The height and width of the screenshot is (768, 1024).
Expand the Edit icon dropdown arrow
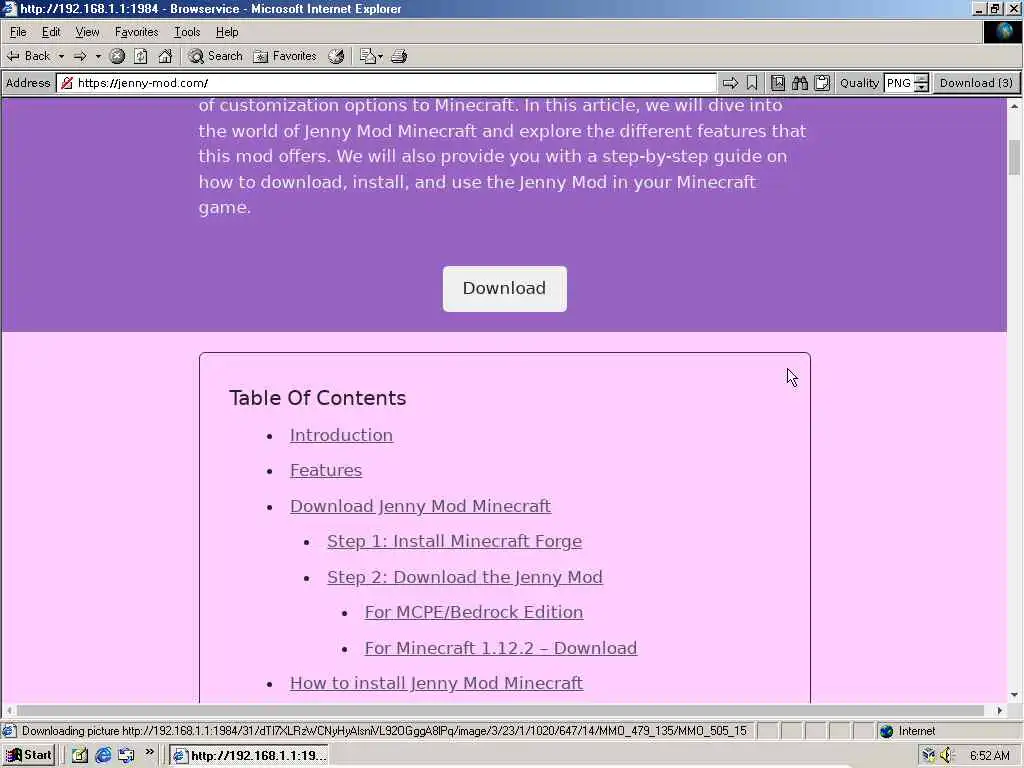click(380, 56)
